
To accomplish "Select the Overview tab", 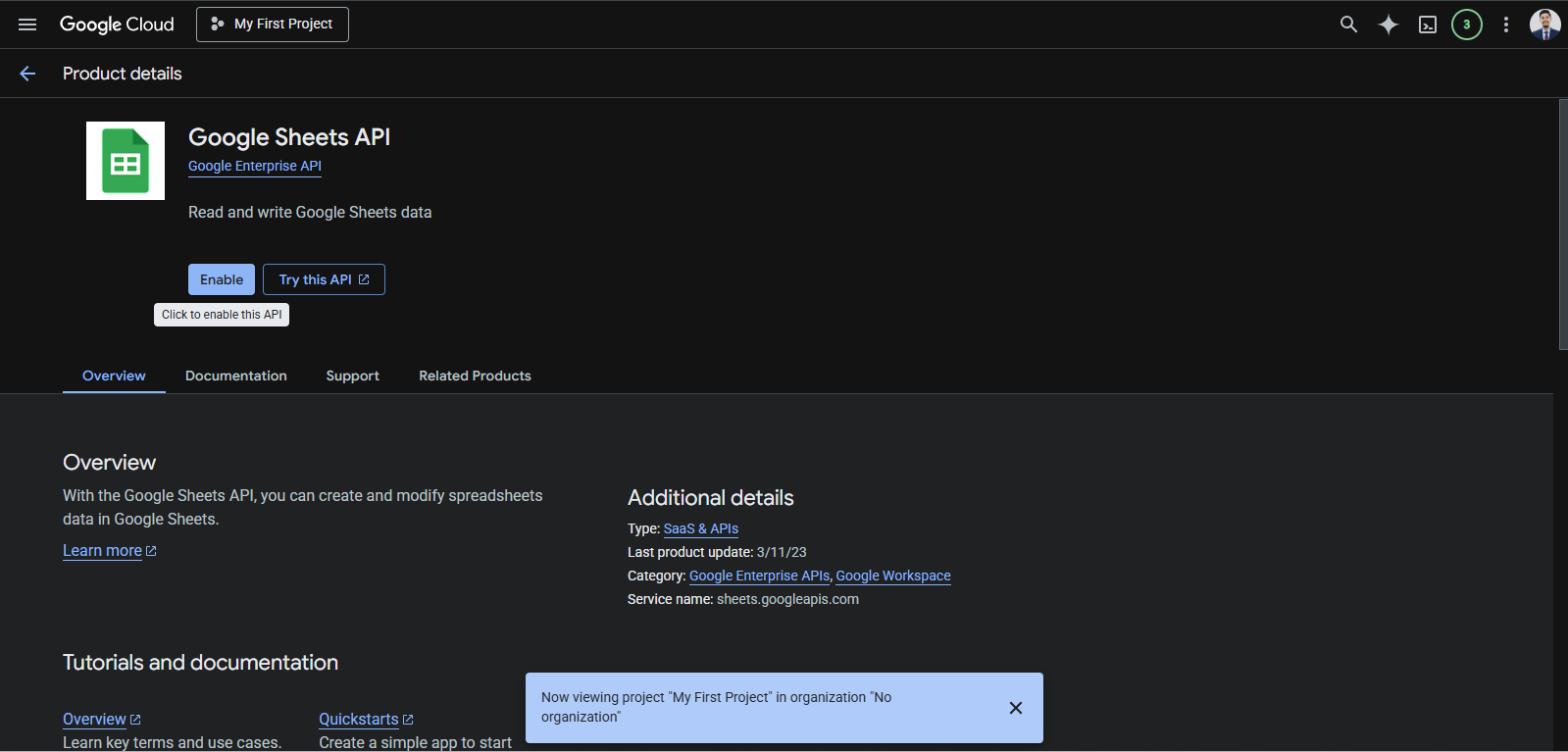I will pyautogui.click(x=114, y=376).
